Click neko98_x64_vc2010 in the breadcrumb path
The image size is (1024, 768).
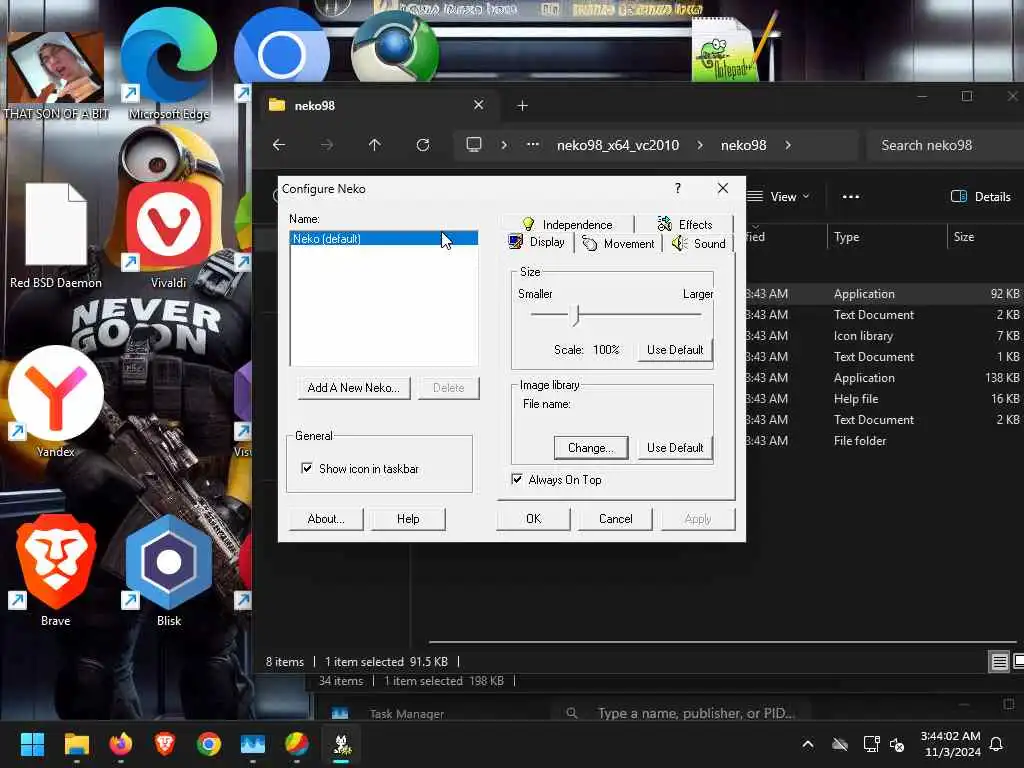click(618, 145)
